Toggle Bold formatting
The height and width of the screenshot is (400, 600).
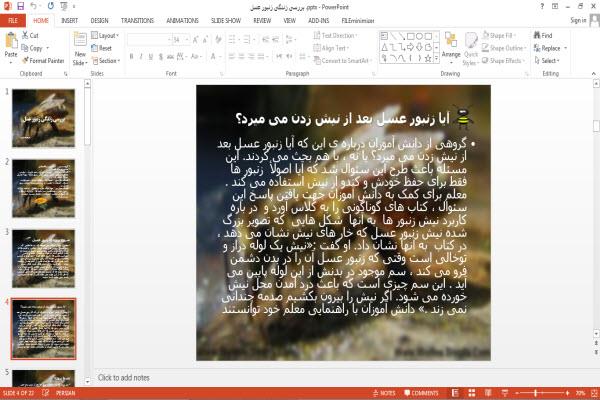(x=131, y=57)
